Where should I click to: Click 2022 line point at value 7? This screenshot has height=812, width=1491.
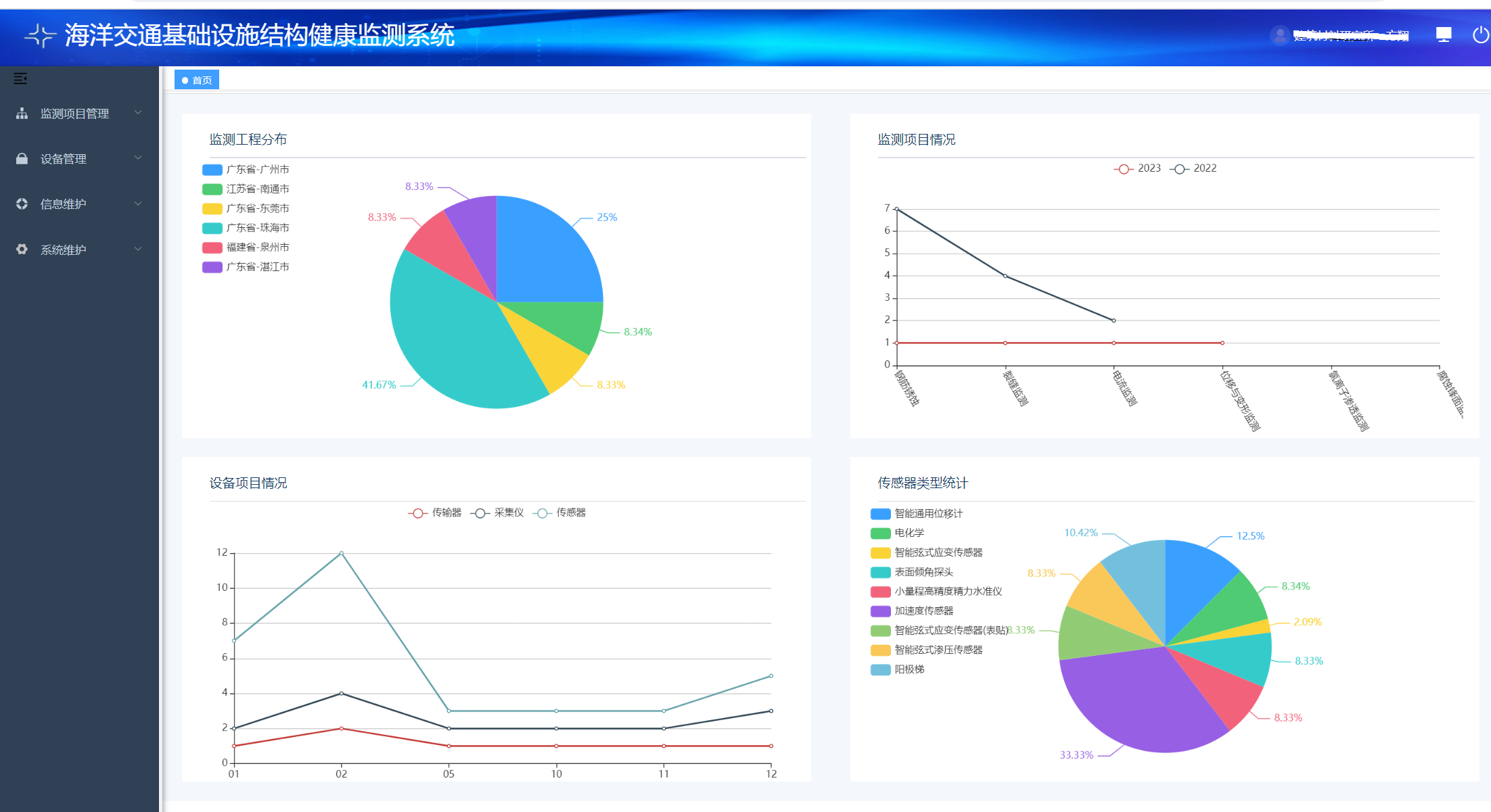click(897, 209)
